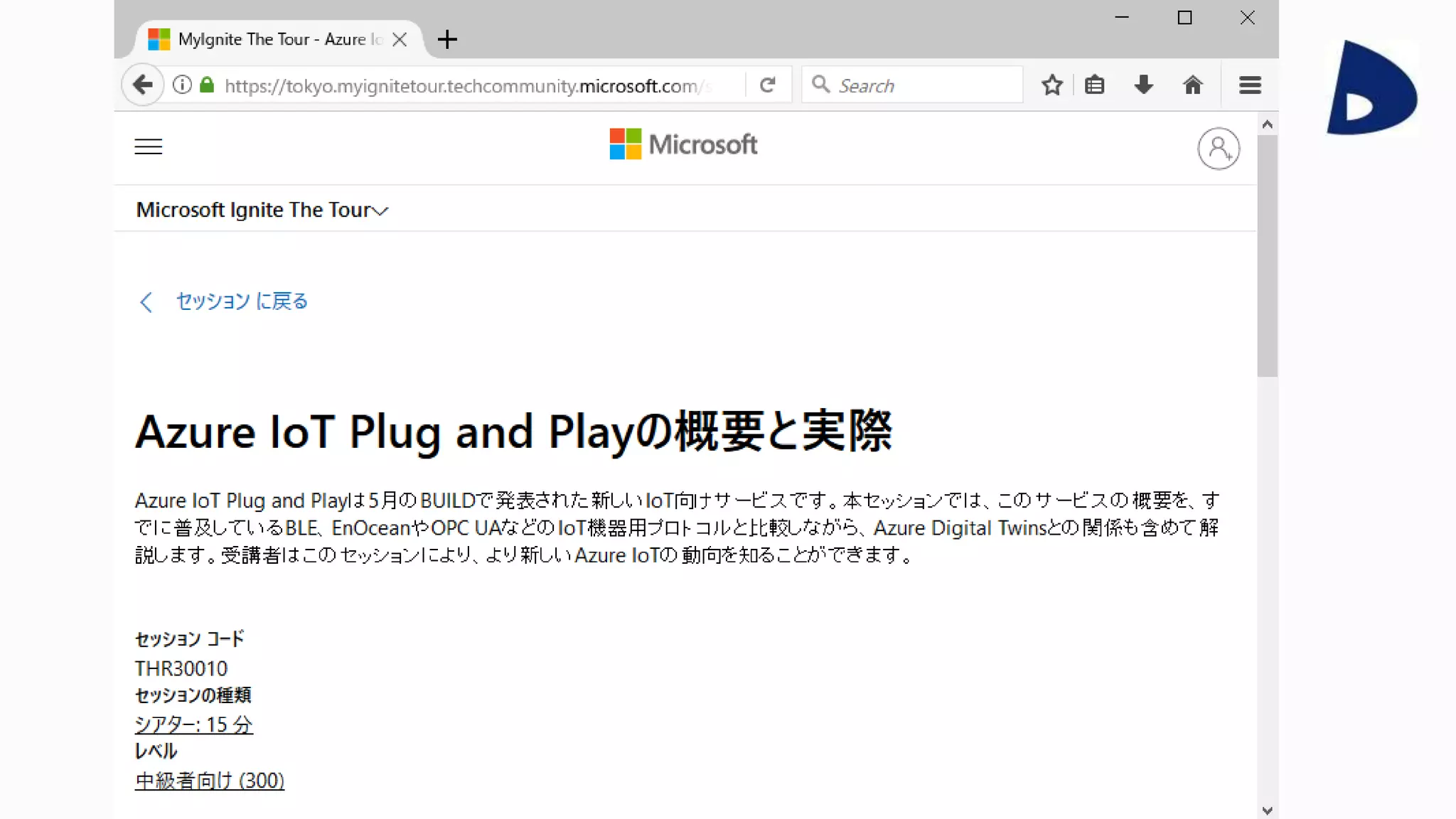Open a new tab with plus button
The image size is (1456, 819).
pos(447,40)
